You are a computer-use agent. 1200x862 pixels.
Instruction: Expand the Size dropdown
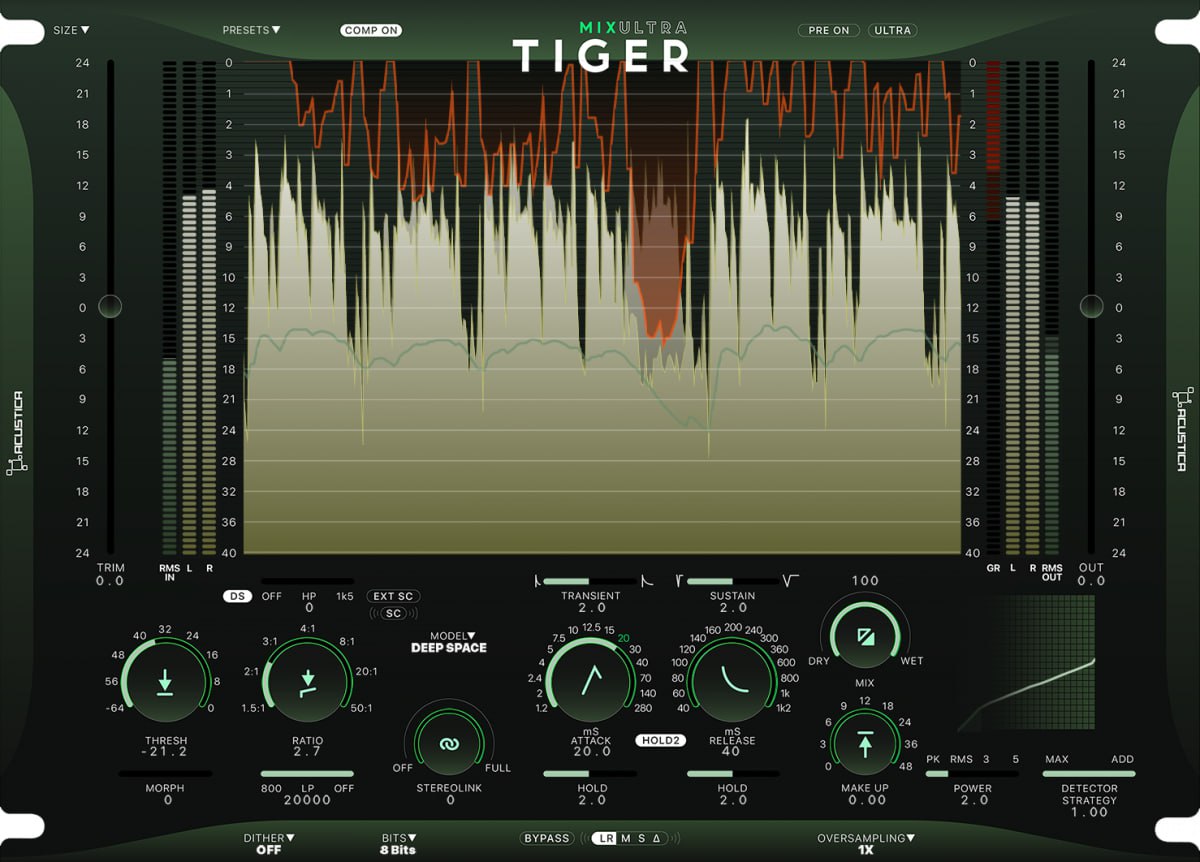(x=71, y=30)
